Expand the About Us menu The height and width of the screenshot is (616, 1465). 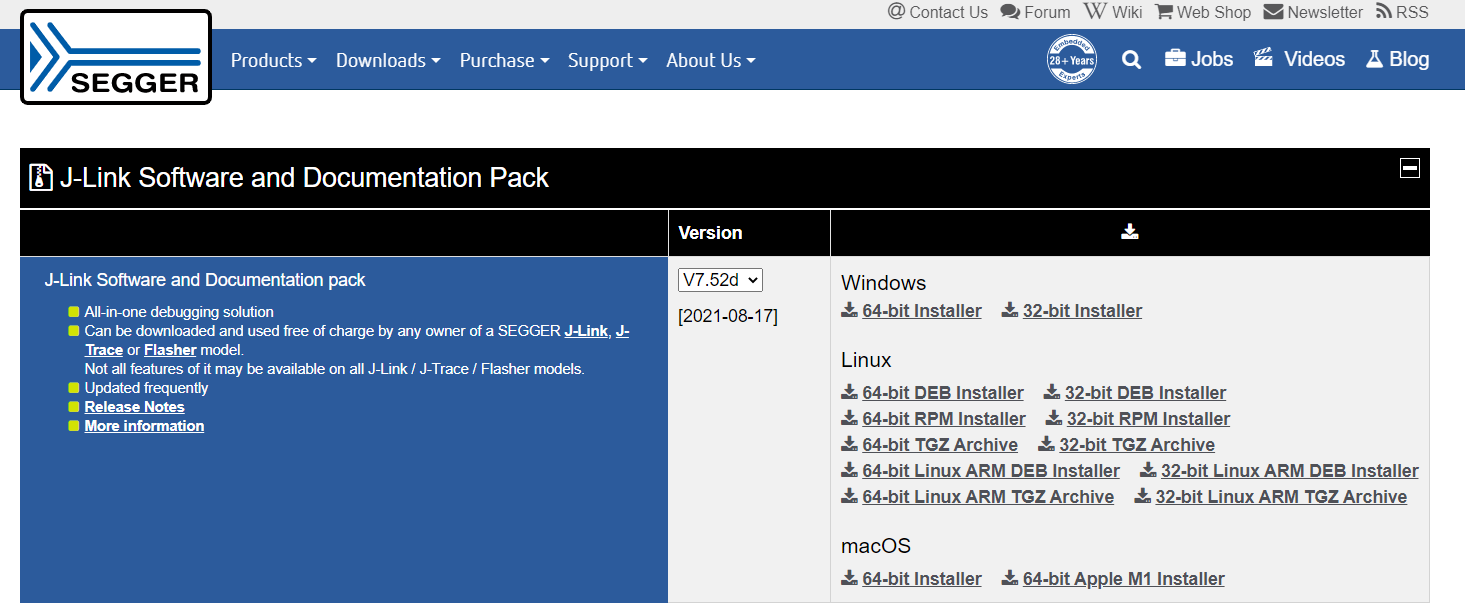point(711,61)
